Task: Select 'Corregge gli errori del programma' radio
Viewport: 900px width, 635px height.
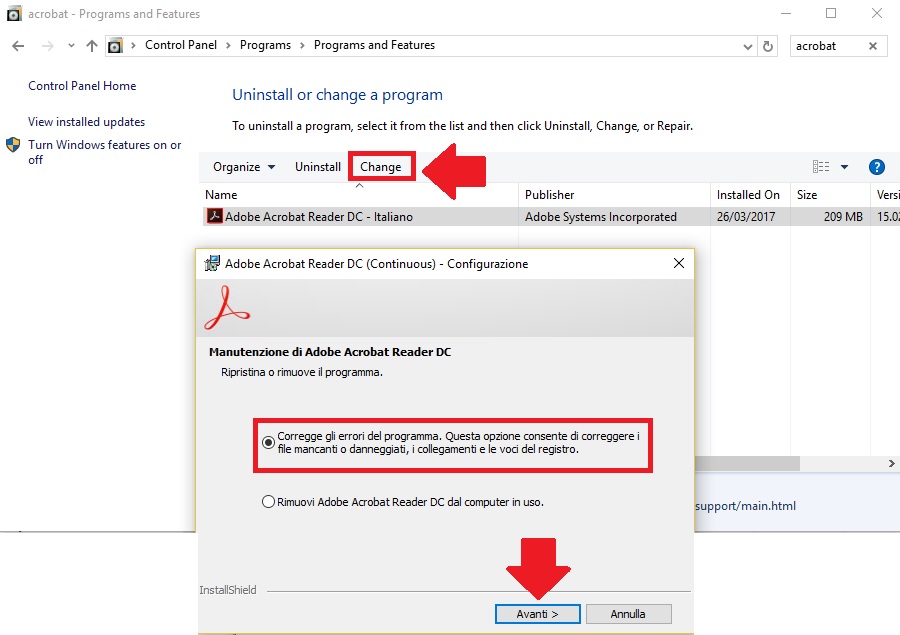Action: click(x=268, y=443)
